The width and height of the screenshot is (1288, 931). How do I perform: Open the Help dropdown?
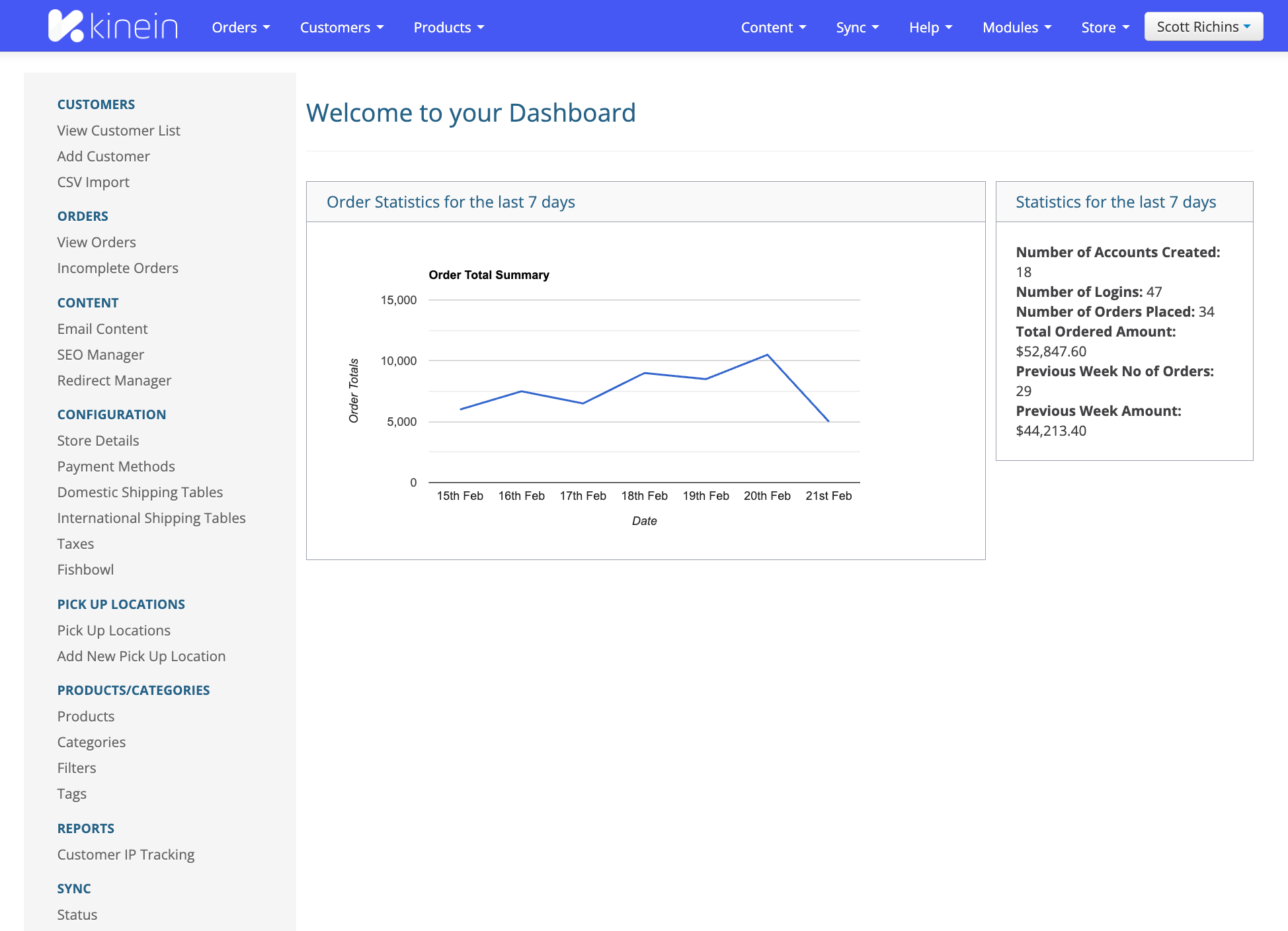[930, 27]
